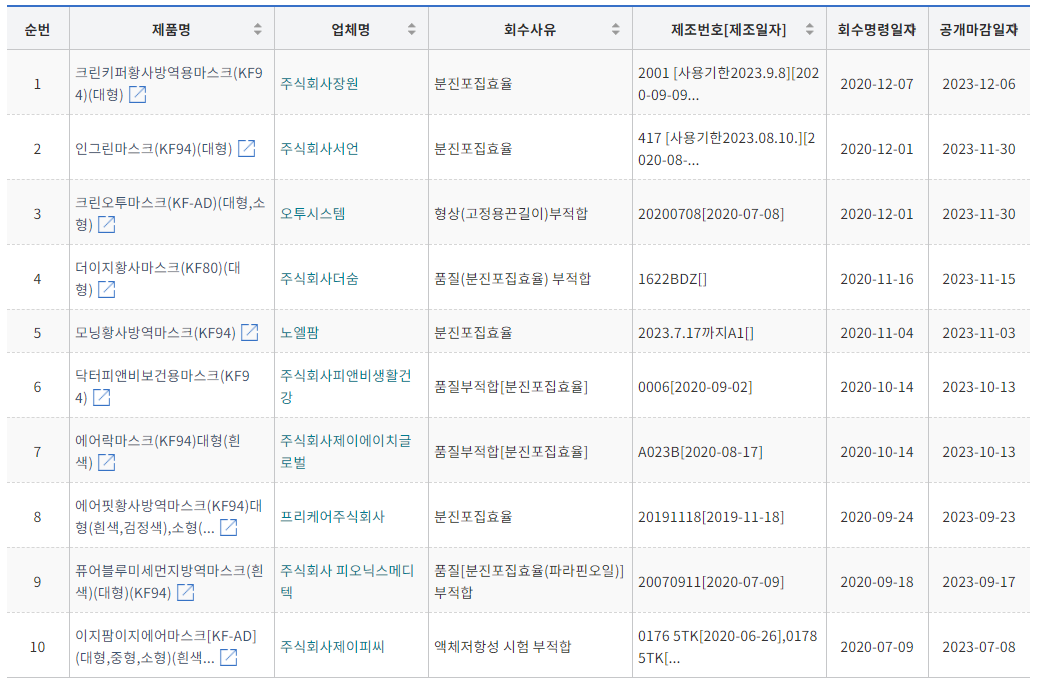Select recall order date 2020-11-04

877,333
